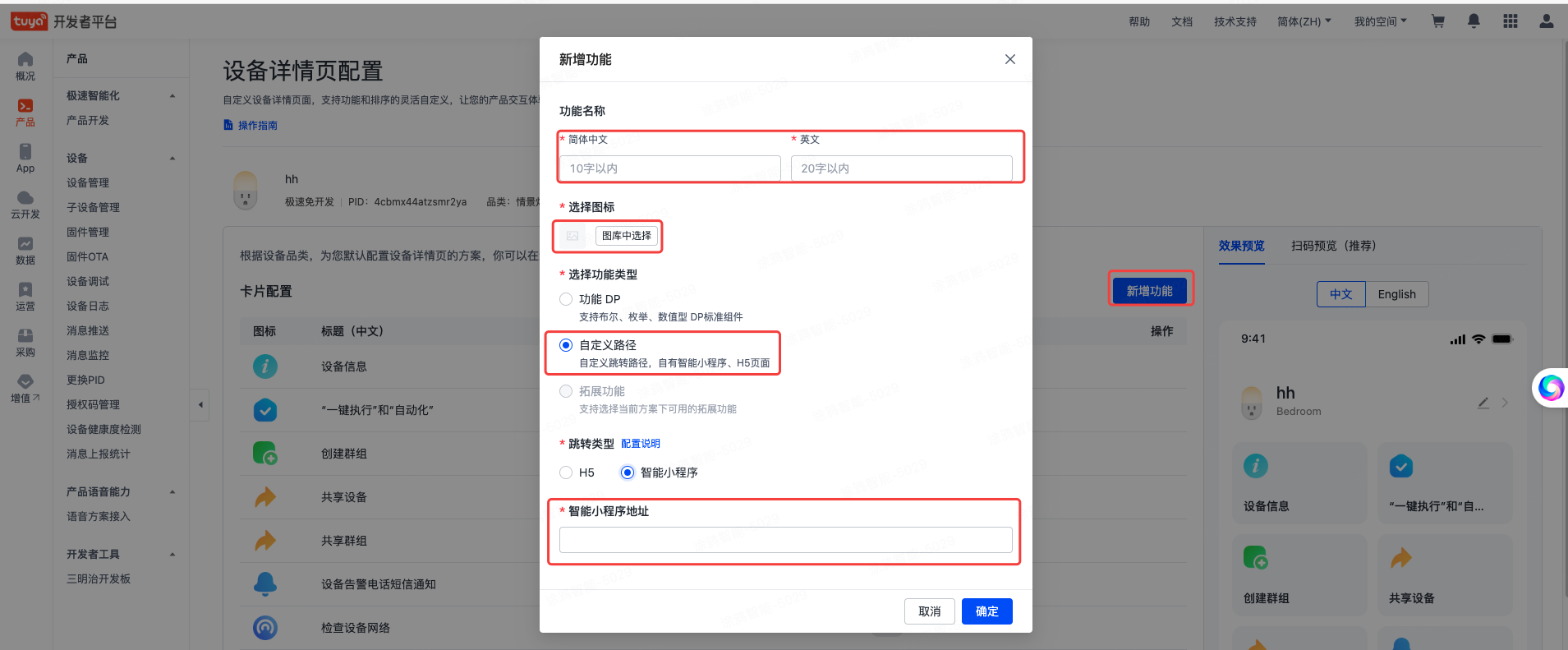Close the 新增功能 dialog
The image size is (1568, 650).
pos(1010,59)
